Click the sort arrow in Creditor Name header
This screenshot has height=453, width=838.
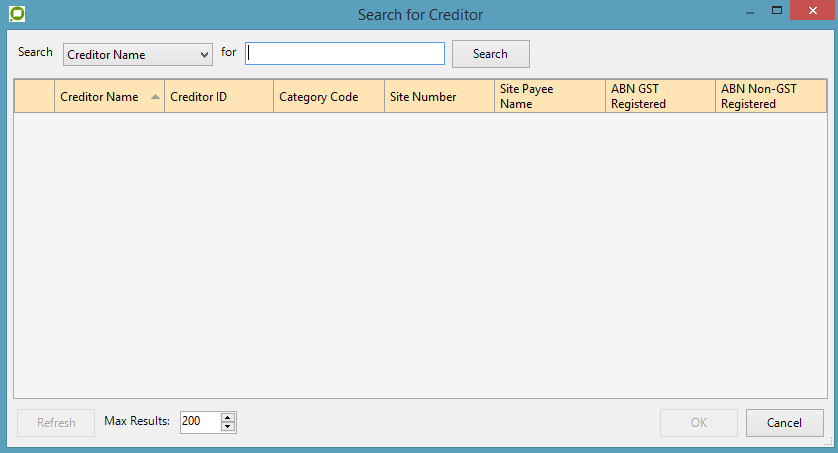tap(155, 97)
